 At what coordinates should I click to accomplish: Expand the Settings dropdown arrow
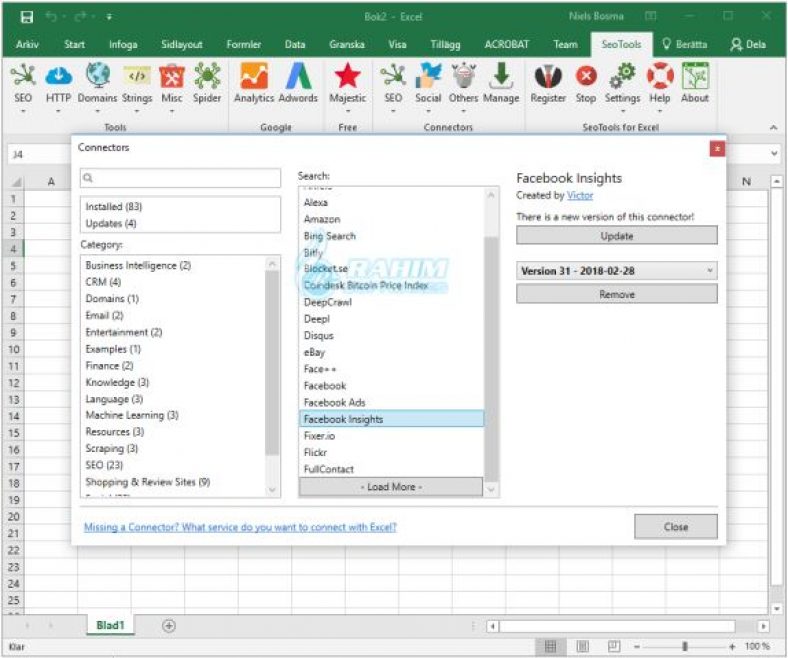tap(622, 111)
